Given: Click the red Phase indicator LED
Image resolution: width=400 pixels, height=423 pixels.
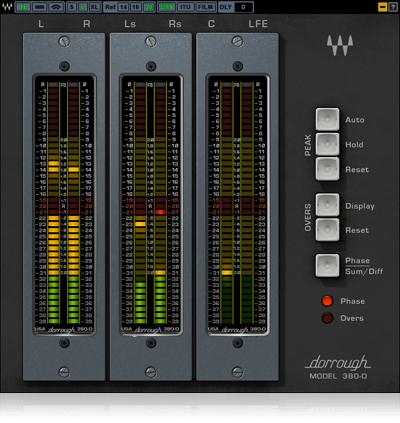Looking at the screenshot, I should 327,301.
